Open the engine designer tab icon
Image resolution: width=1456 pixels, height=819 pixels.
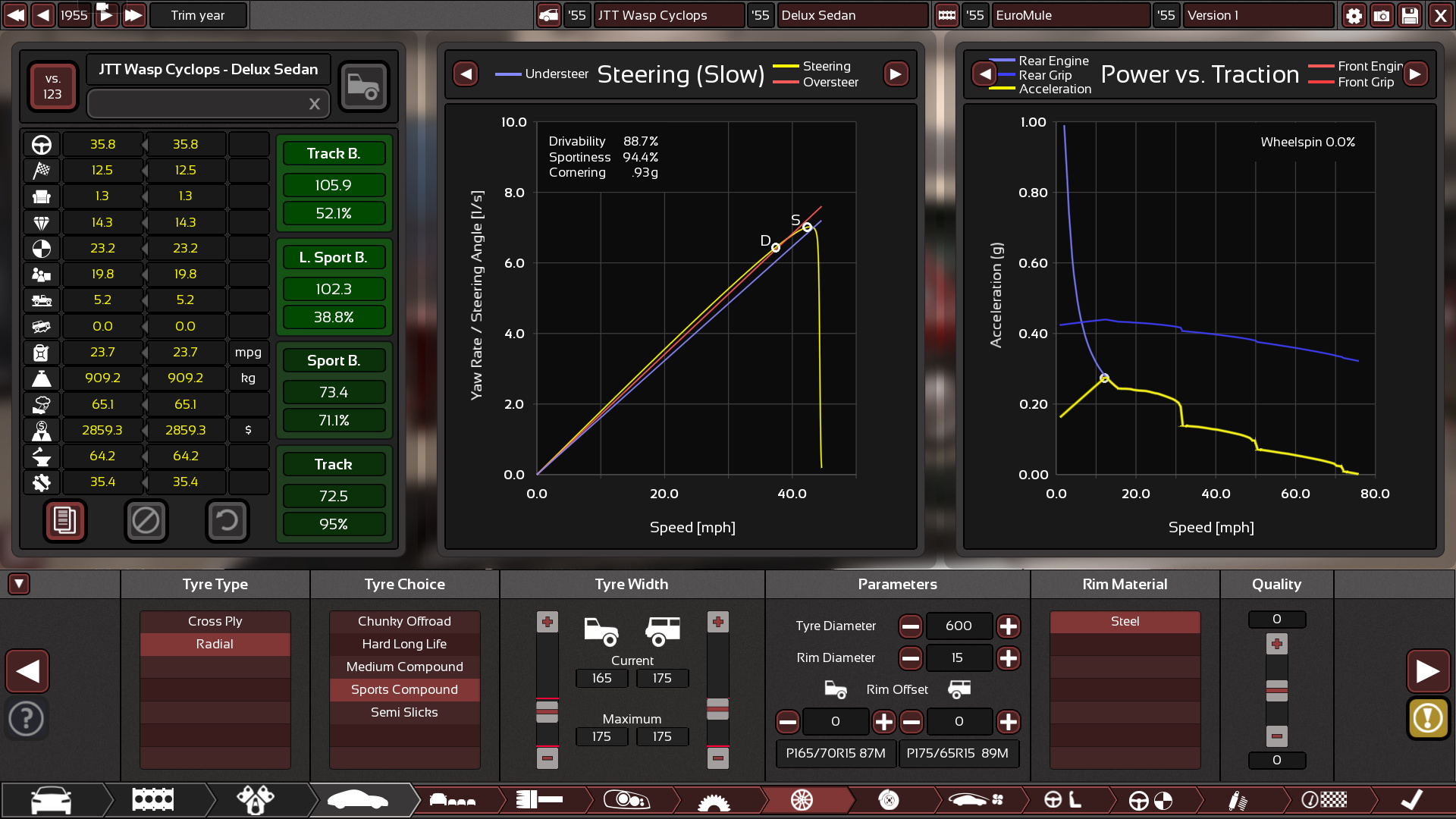(153, 799)
